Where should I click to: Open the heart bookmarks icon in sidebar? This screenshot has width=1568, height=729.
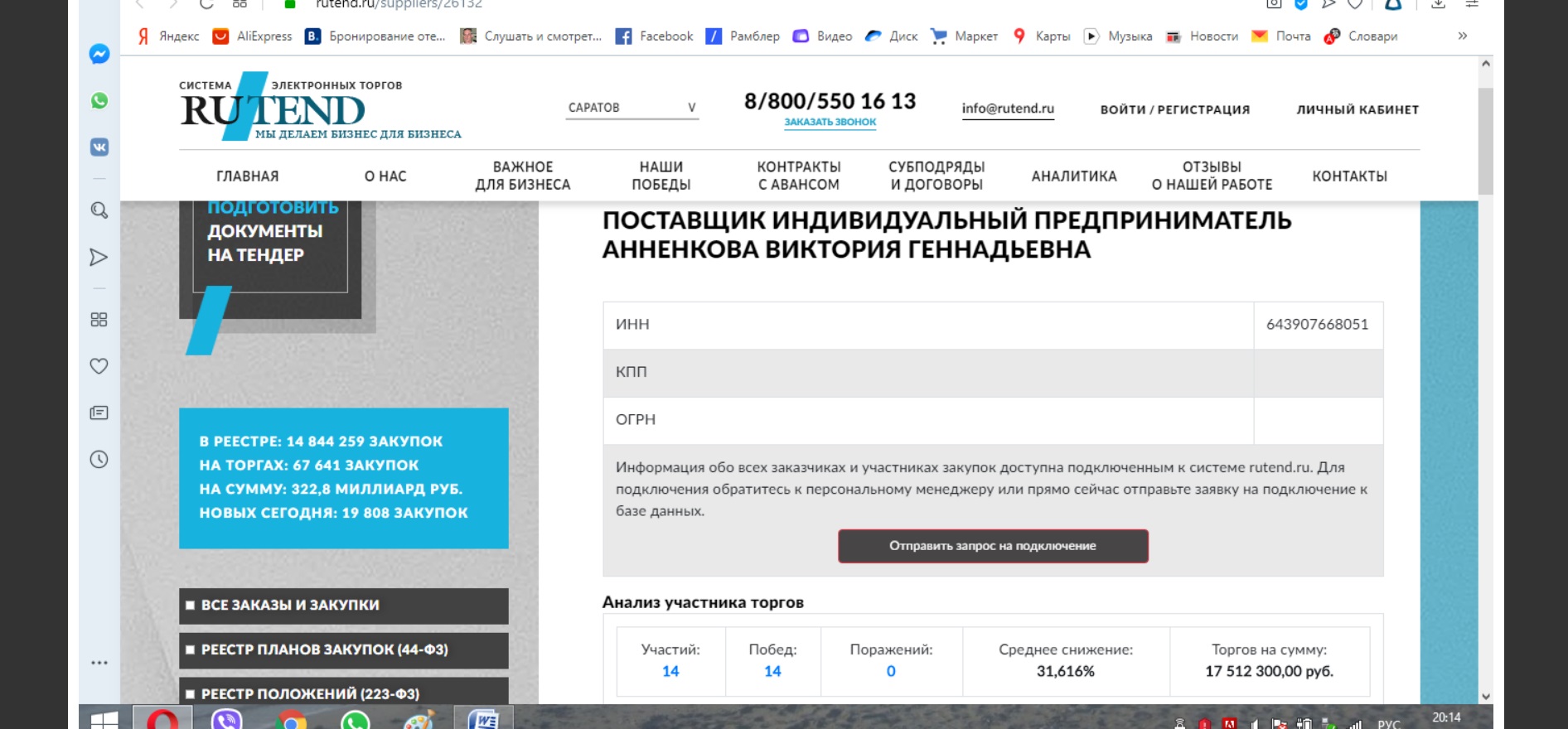click(x=99, y=366)
